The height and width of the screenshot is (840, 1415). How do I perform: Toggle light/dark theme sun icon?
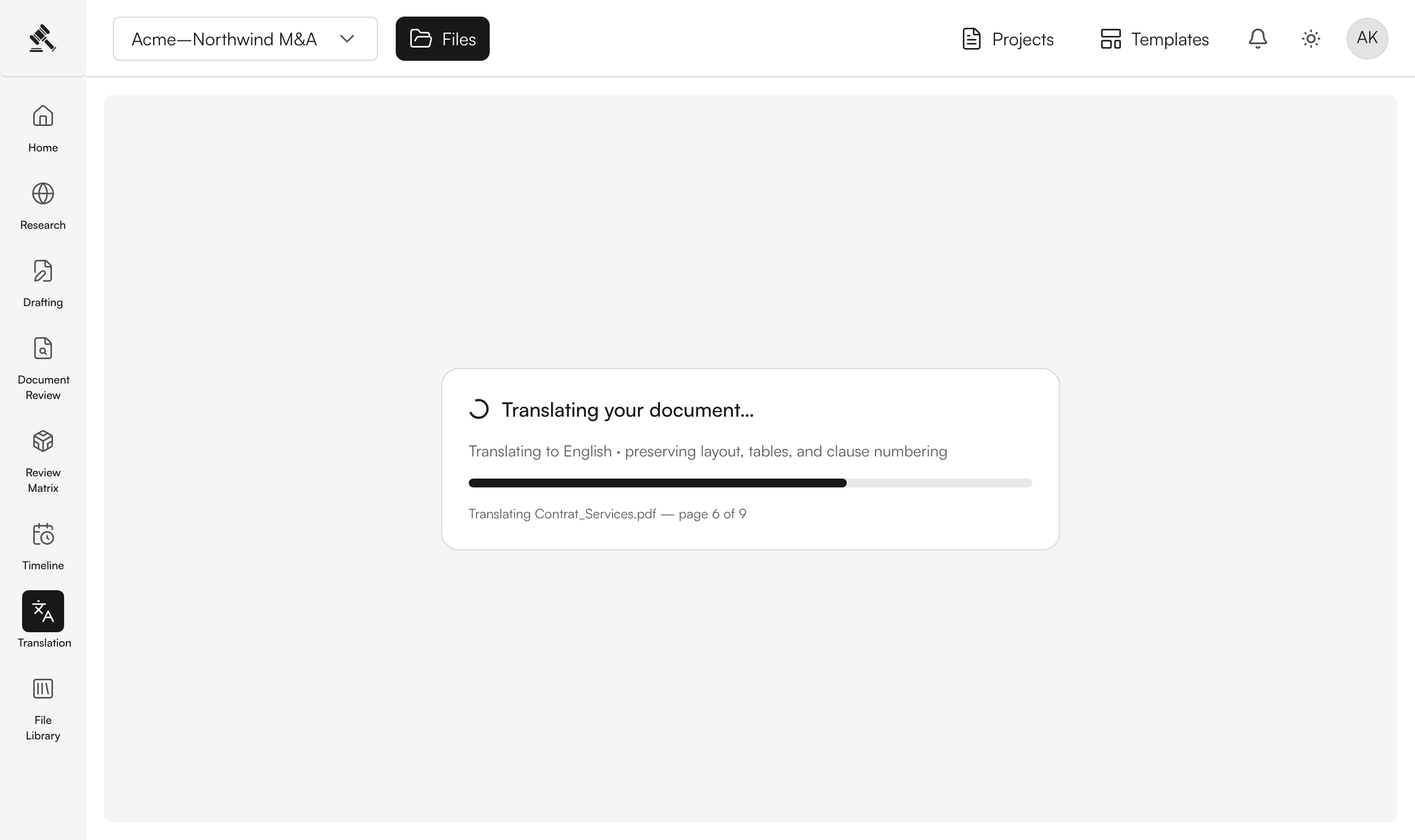coord(1311,39)
